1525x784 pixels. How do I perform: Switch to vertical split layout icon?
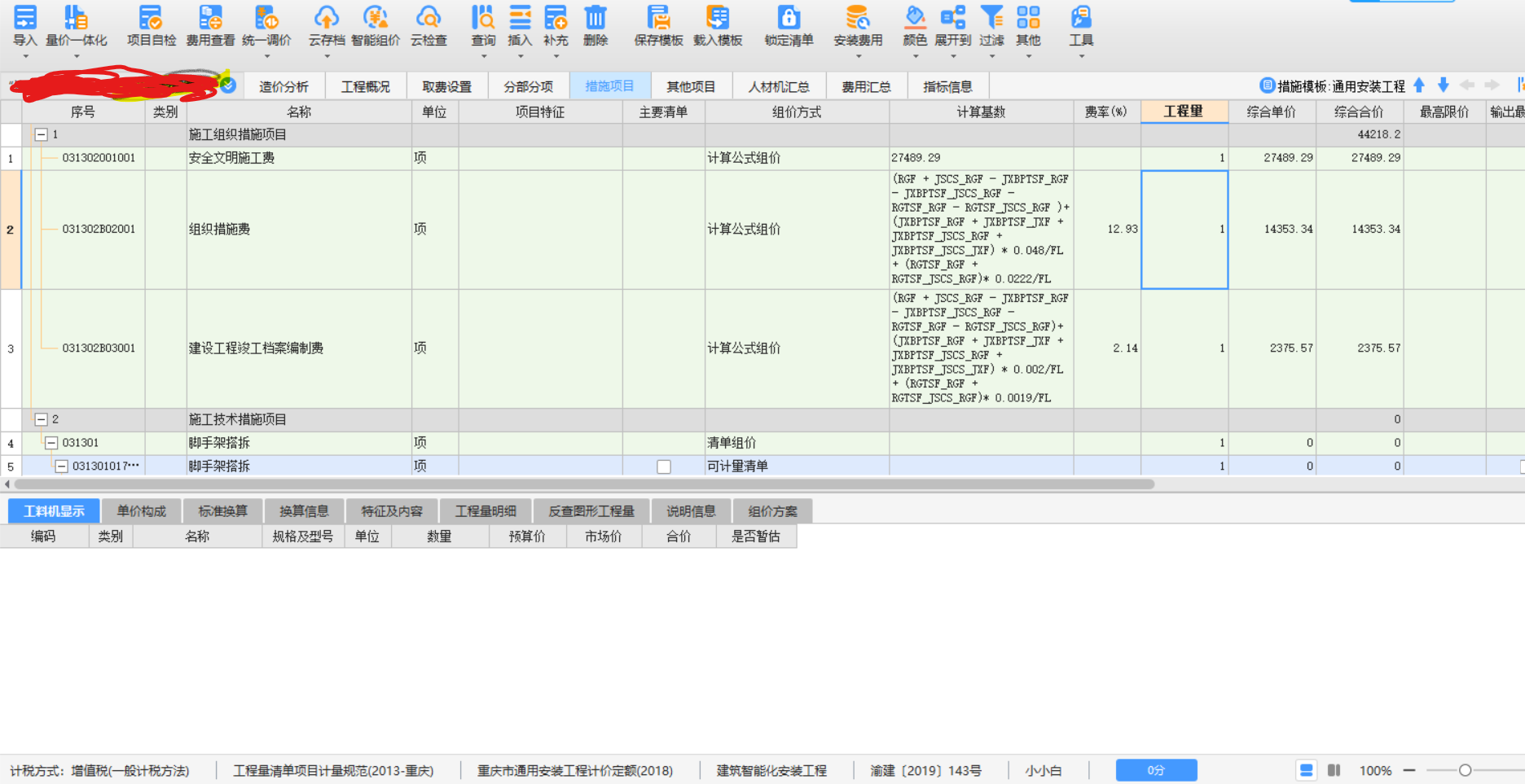1334,770
